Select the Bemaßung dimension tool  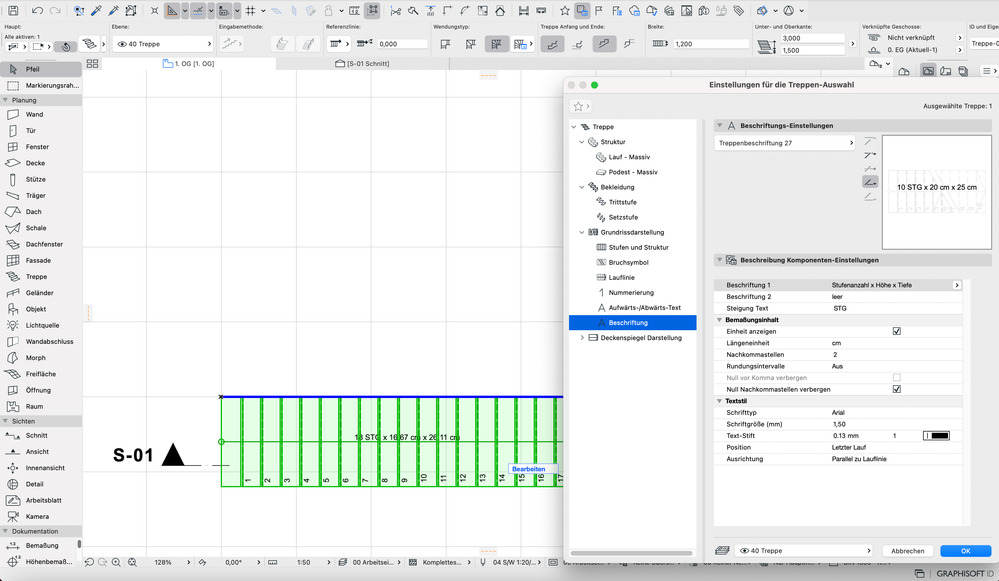[x=42, y=546]
